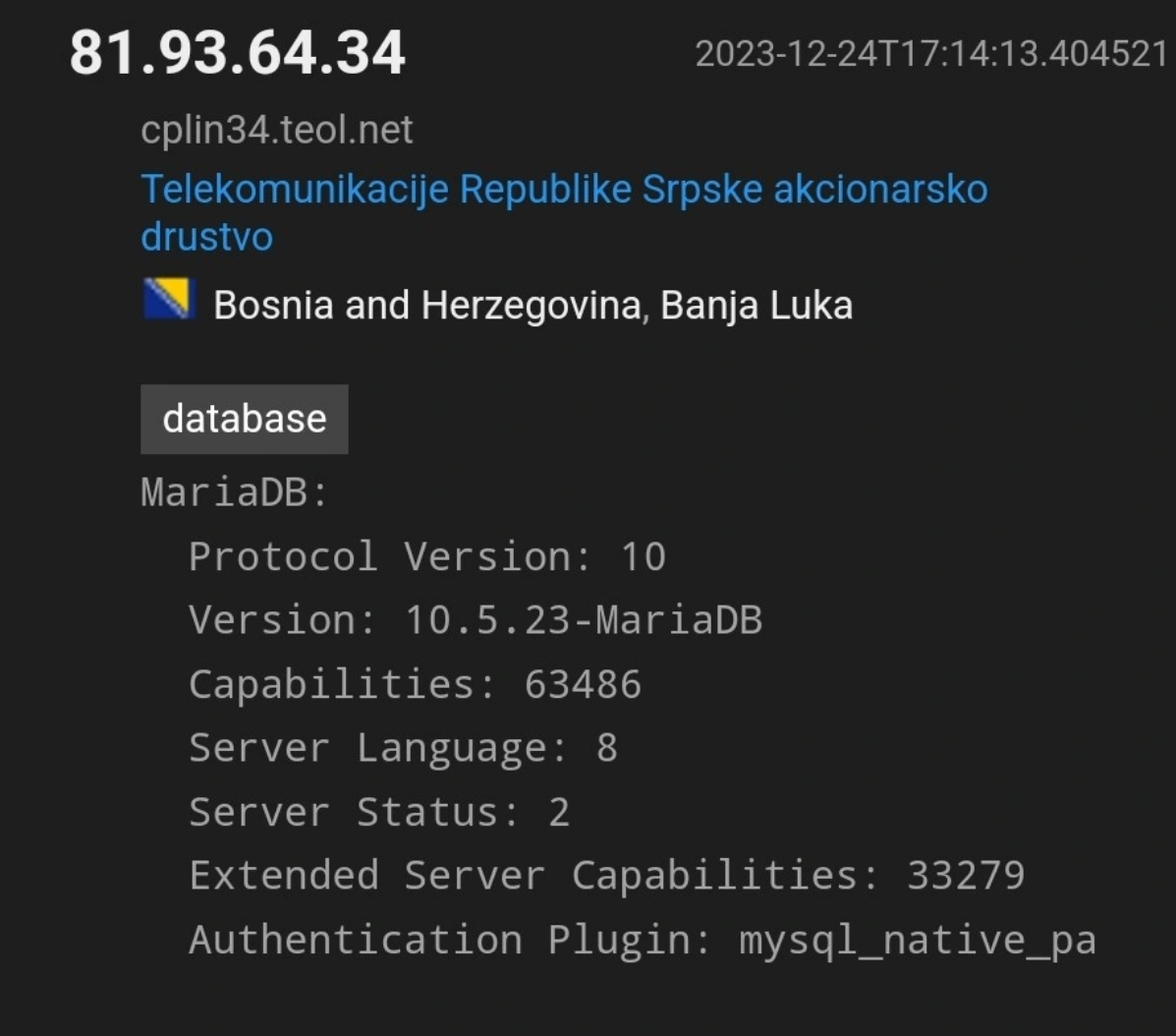Click the Version 10.5.23-MariaDB line

(476, 620)
